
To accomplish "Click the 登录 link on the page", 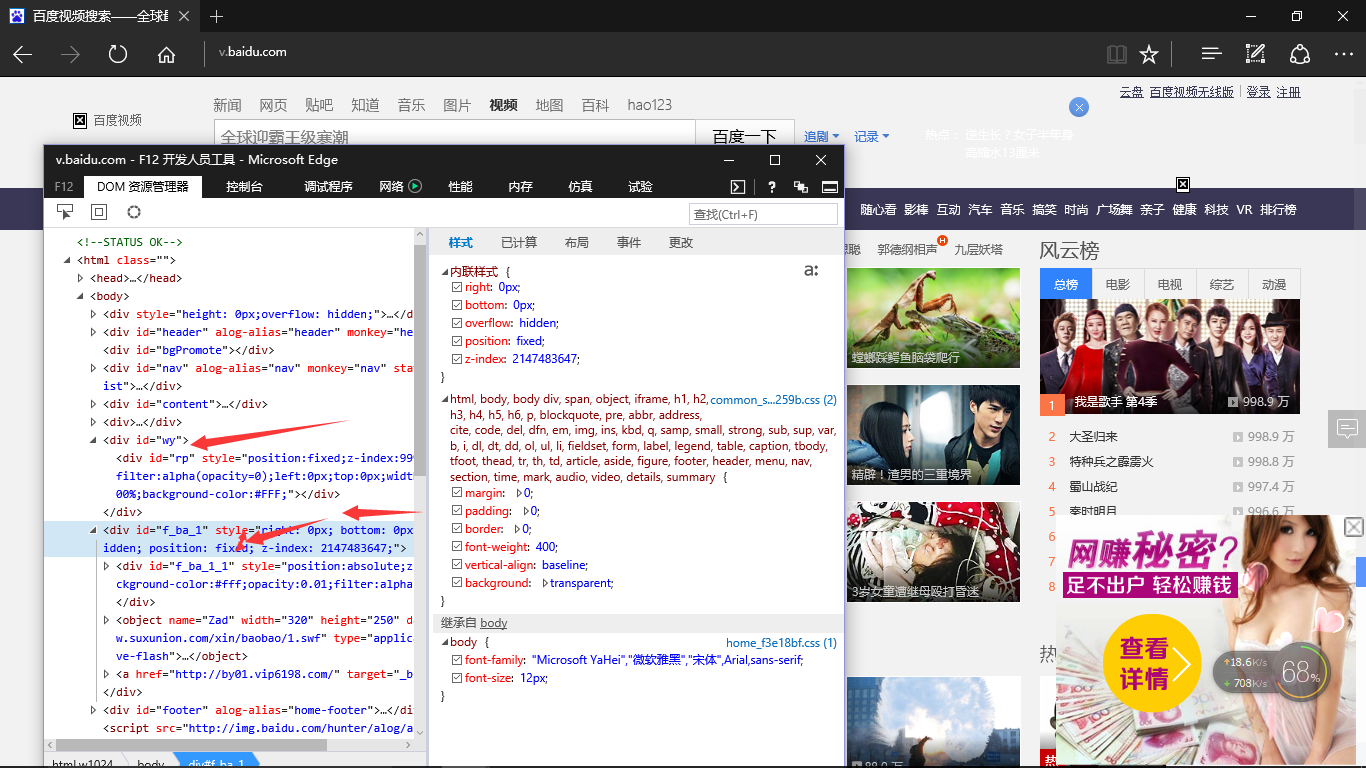I will point(1258,92).
